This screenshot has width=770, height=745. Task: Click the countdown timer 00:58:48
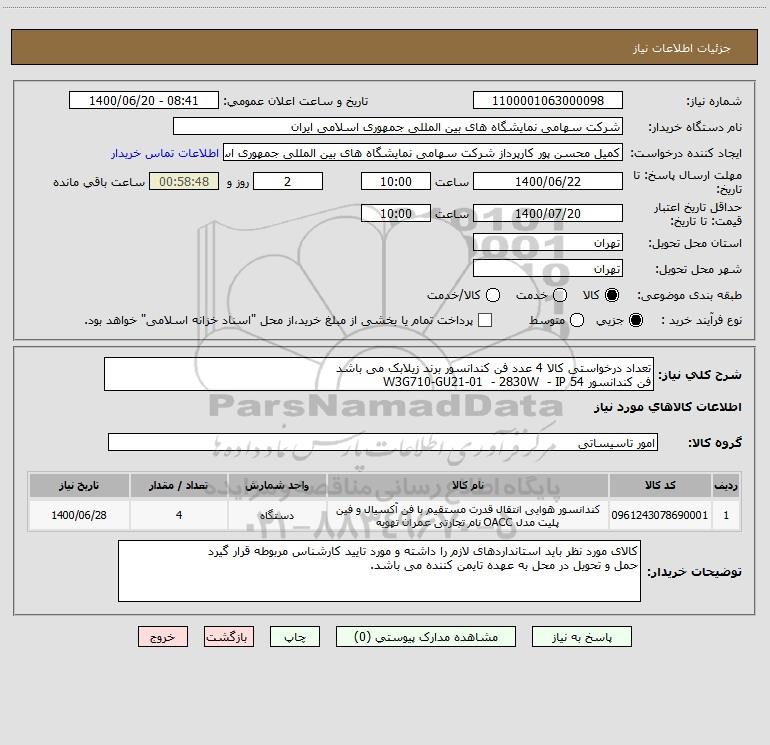tap(184, 181)
